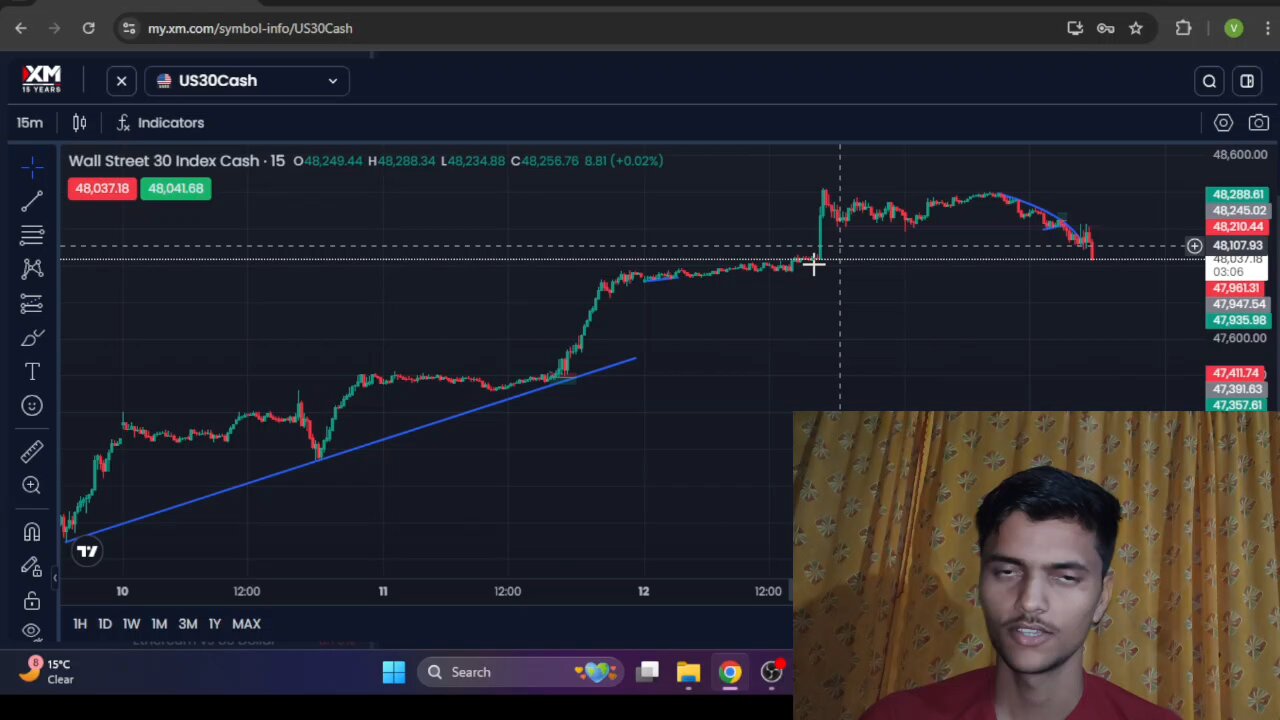Viewport: 1280px width, 720px height.
Task: Open Google Chrome from taskbar
Action: (x=730, y=672)
